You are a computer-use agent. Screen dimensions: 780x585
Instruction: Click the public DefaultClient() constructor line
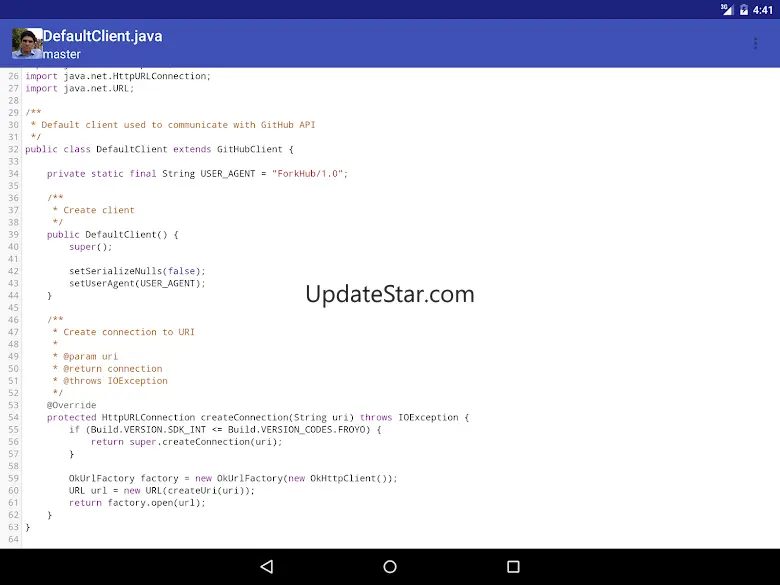click(112, 234)
